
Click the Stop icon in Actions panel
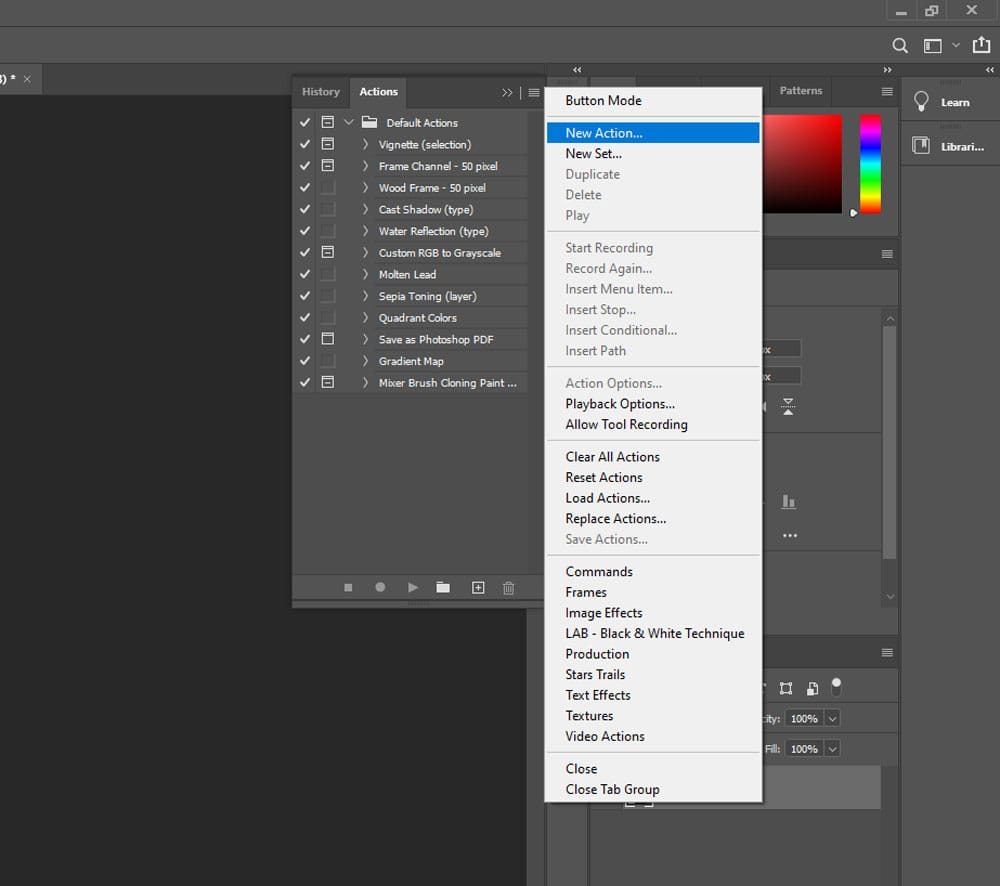(348, 588)
